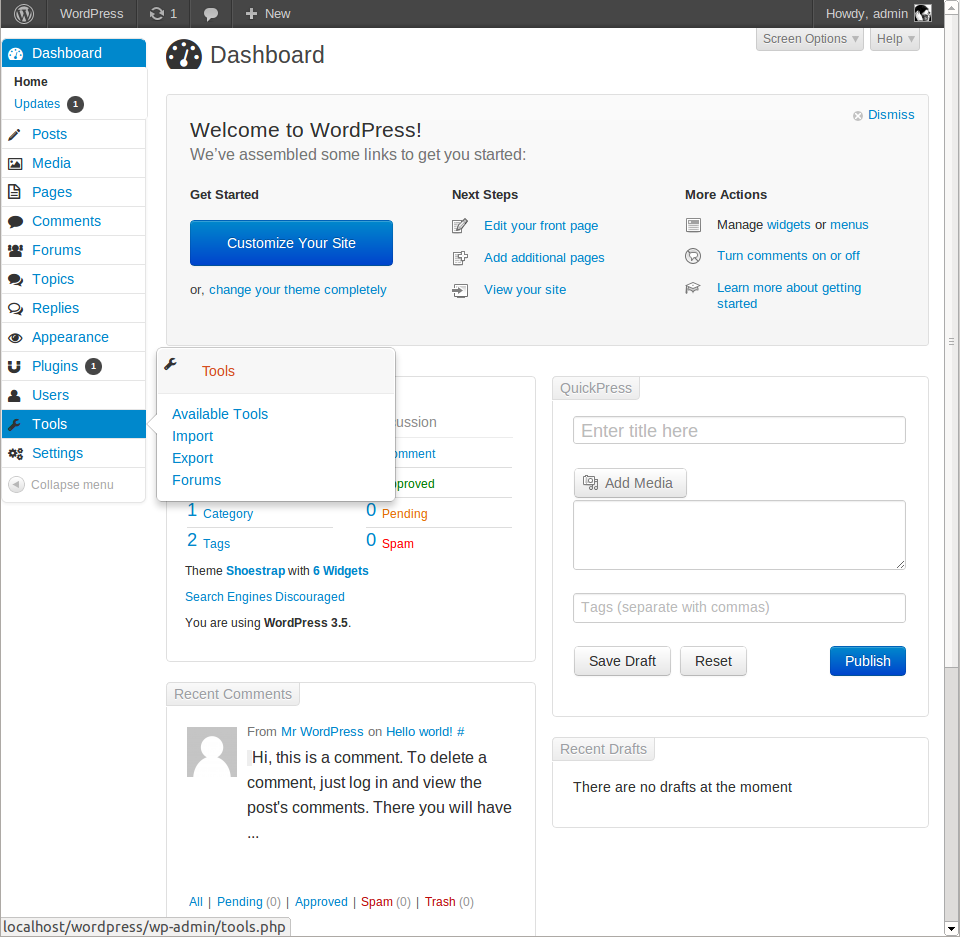Open the New content menu in admin bar
This screenshot has width=960, height=937.
(268, 13)
